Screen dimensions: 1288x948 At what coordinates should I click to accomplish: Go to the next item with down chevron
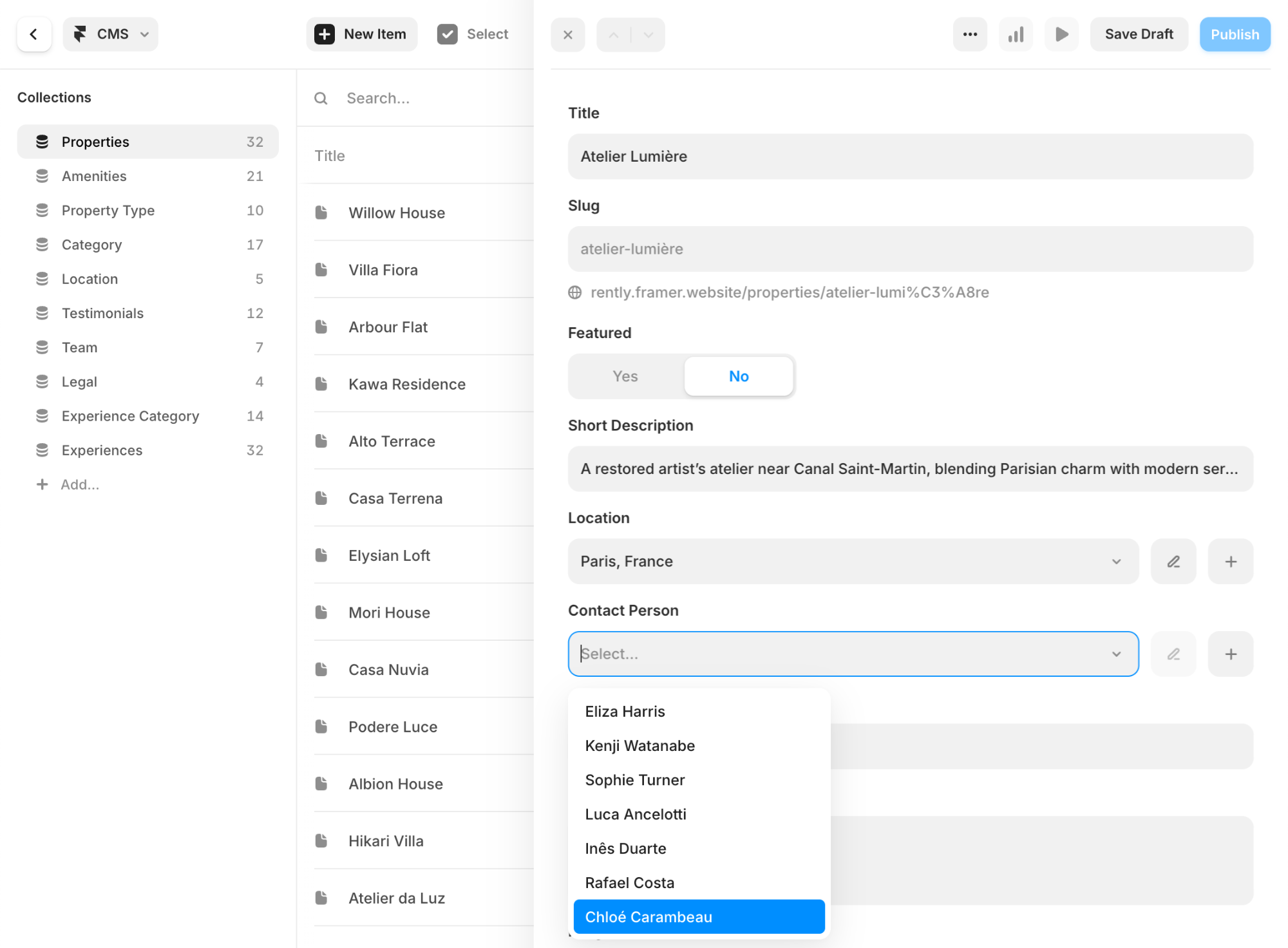point(649,35)
